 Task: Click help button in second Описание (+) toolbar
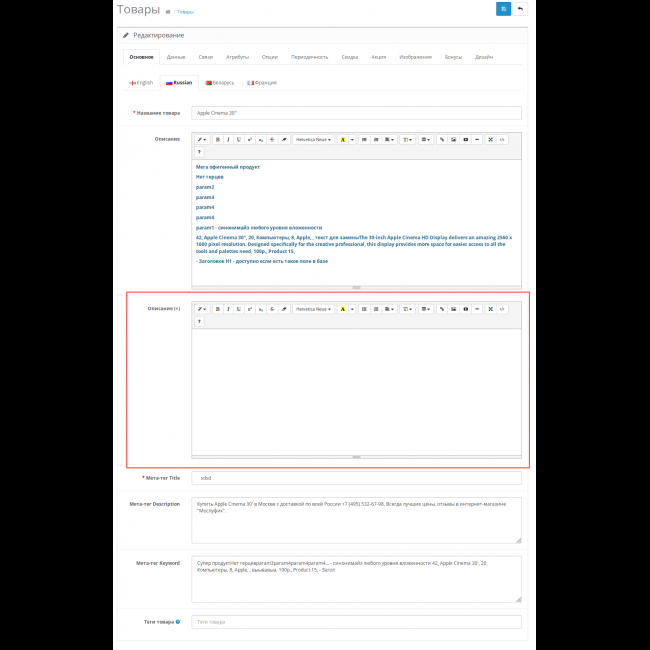point(199,321)
